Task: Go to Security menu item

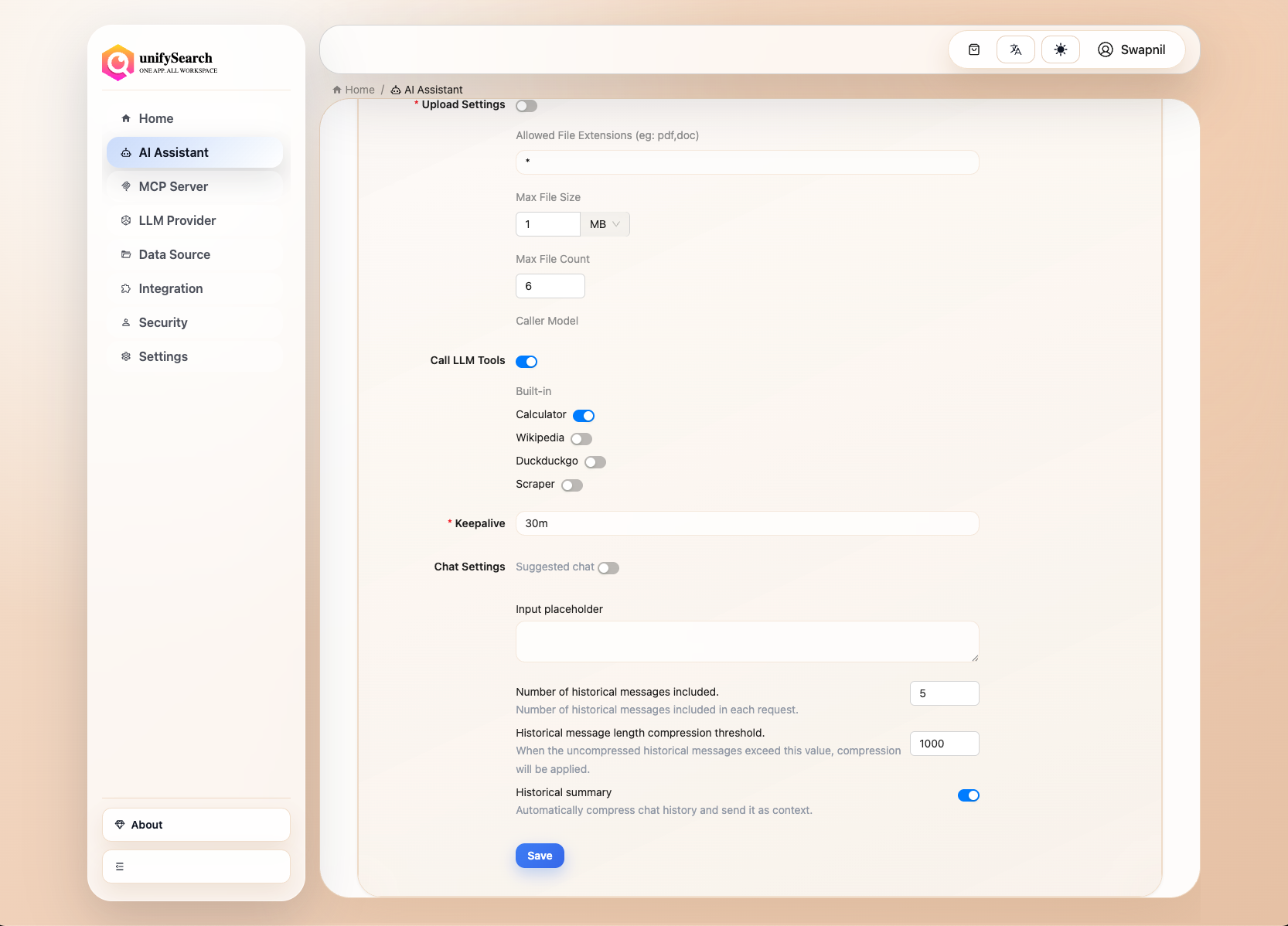Action: coord(163,322)
